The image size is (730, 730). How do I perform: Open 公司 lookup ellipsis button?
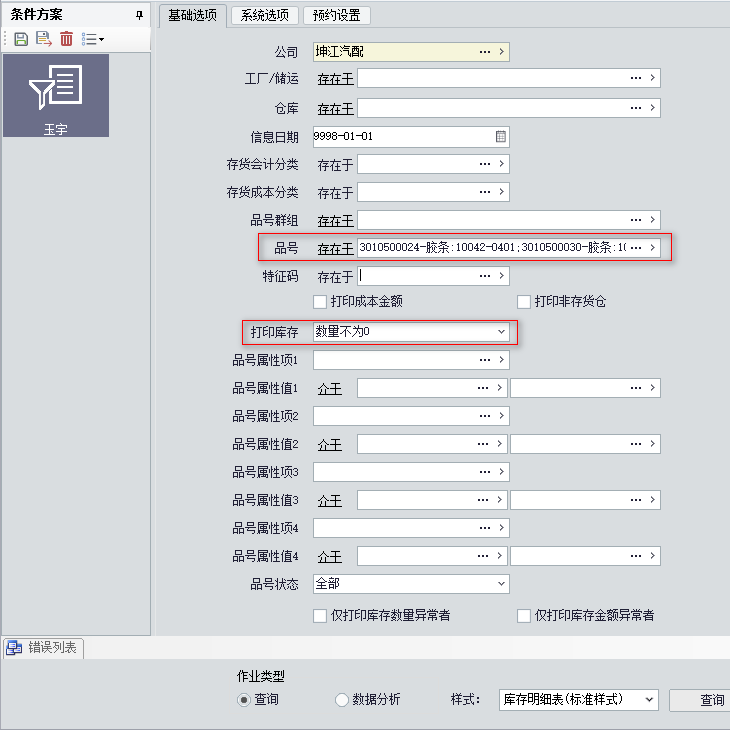(x=485, y=52)
